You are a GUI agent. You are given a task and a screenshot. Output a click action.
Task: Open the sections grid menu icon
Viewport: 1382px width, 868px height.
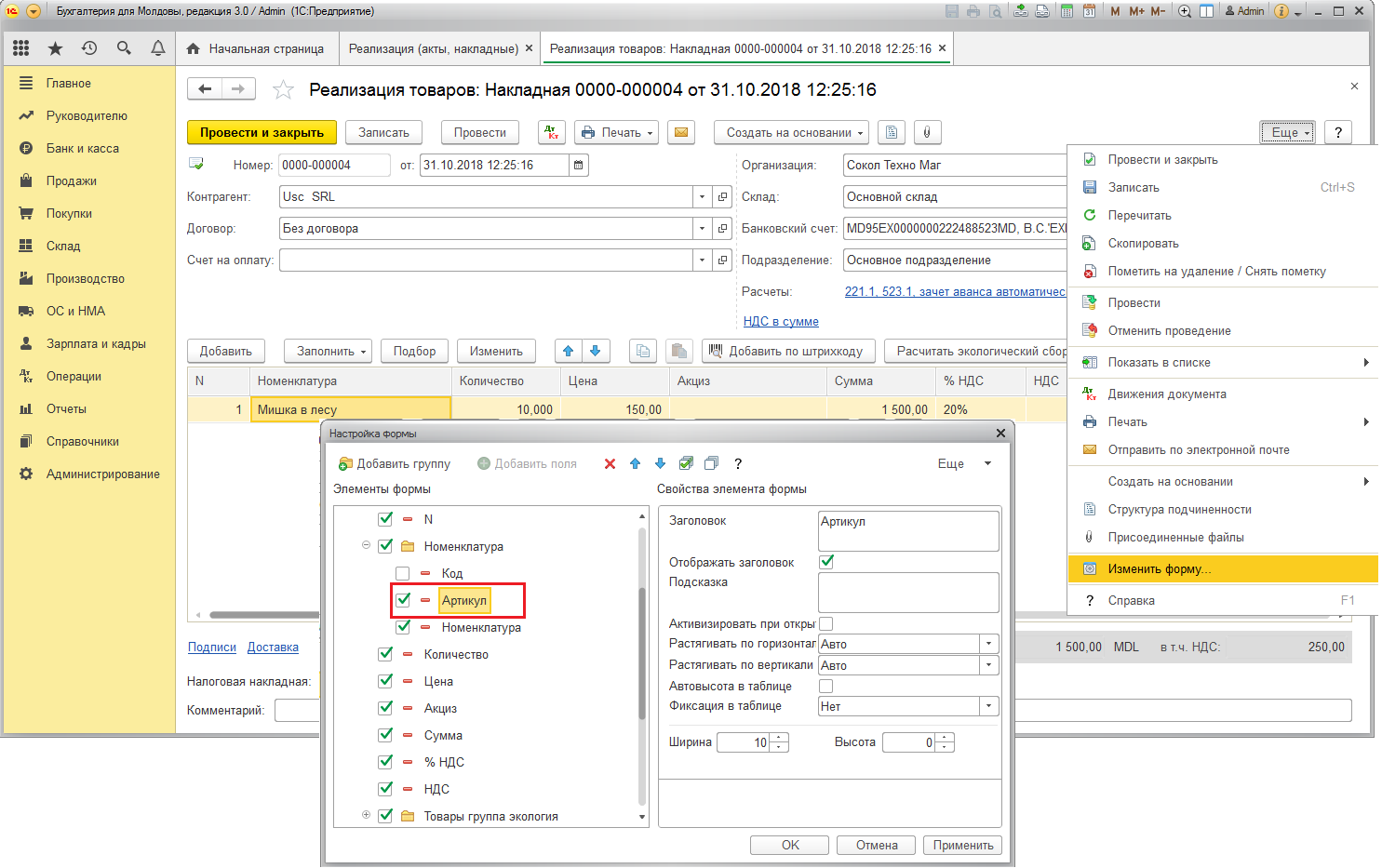click(21, 48)
